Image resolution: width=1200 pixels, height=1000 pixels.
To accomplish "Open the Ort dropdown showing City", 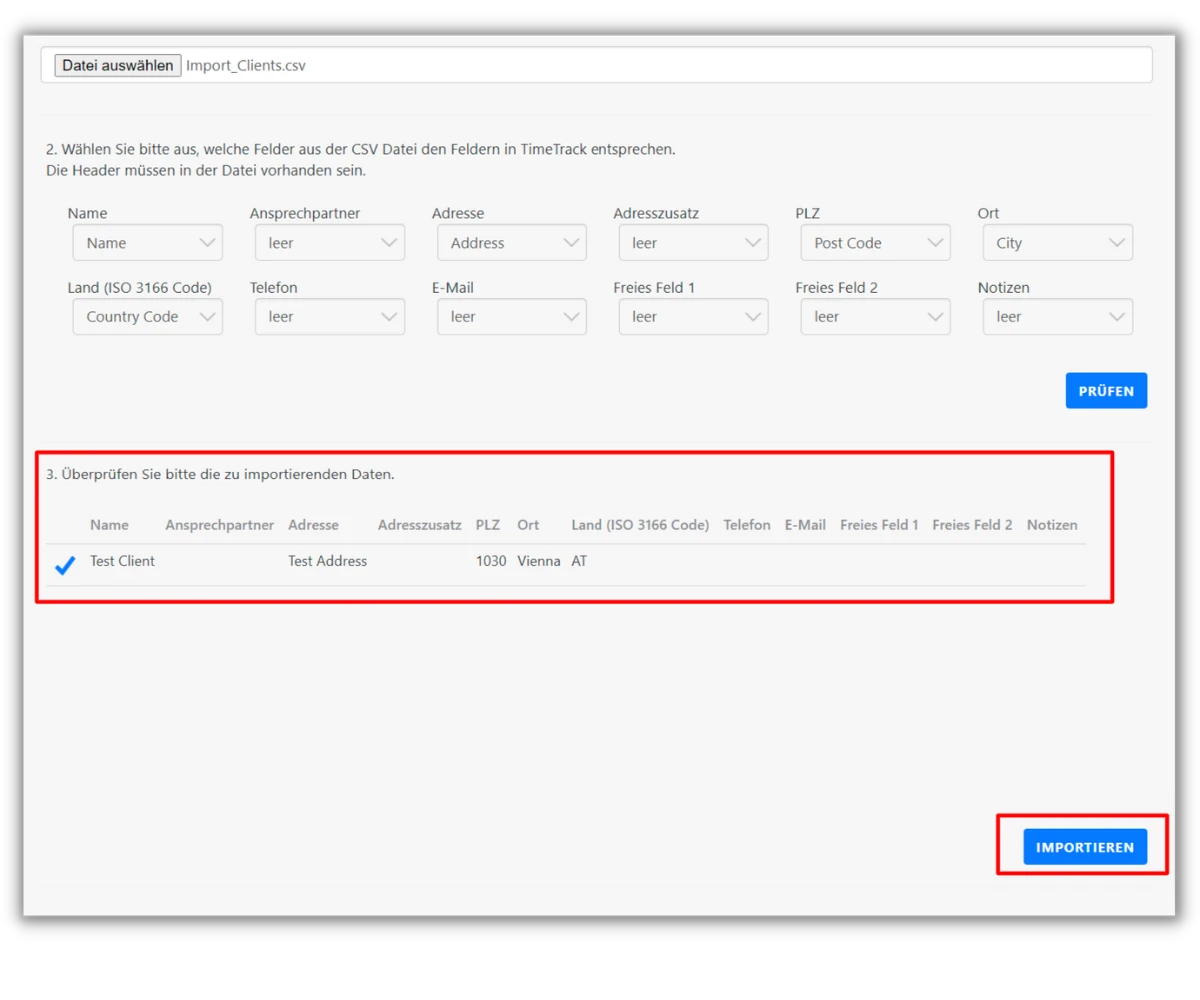I will pos(1057,242).
